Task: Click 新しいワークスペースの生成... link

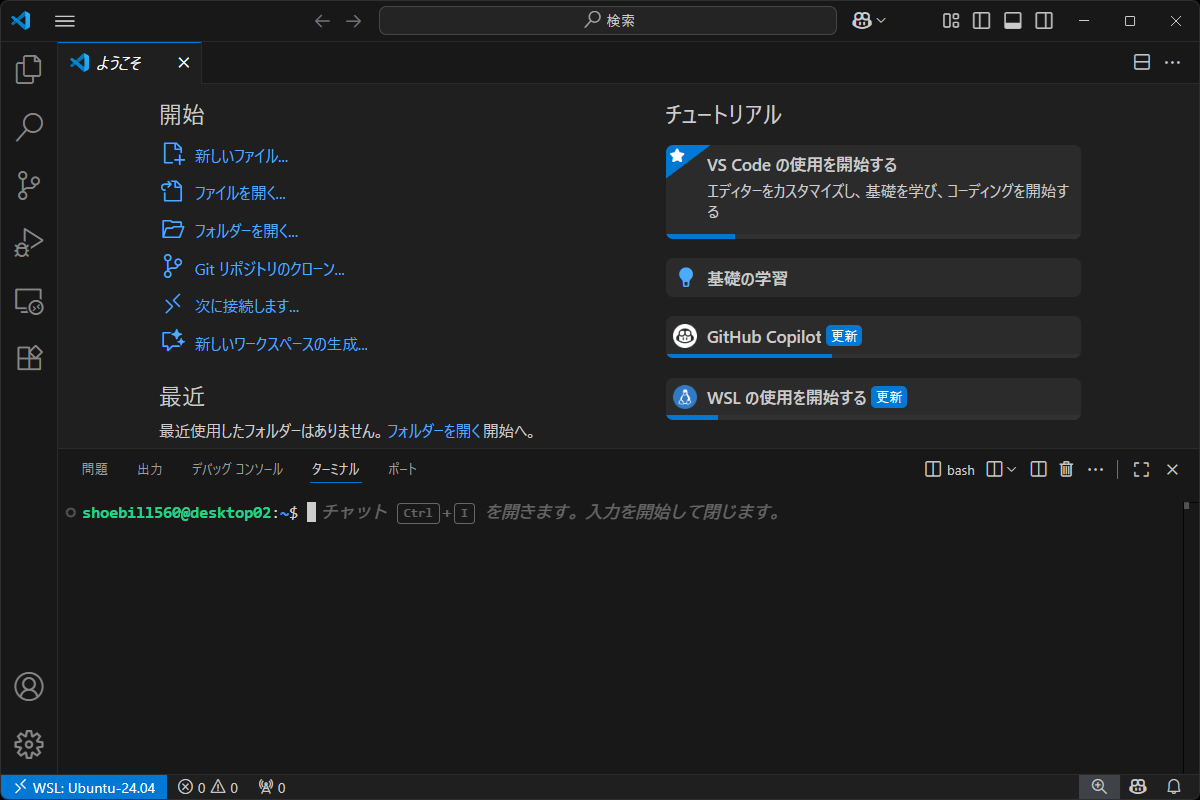Action: (281, 344)
